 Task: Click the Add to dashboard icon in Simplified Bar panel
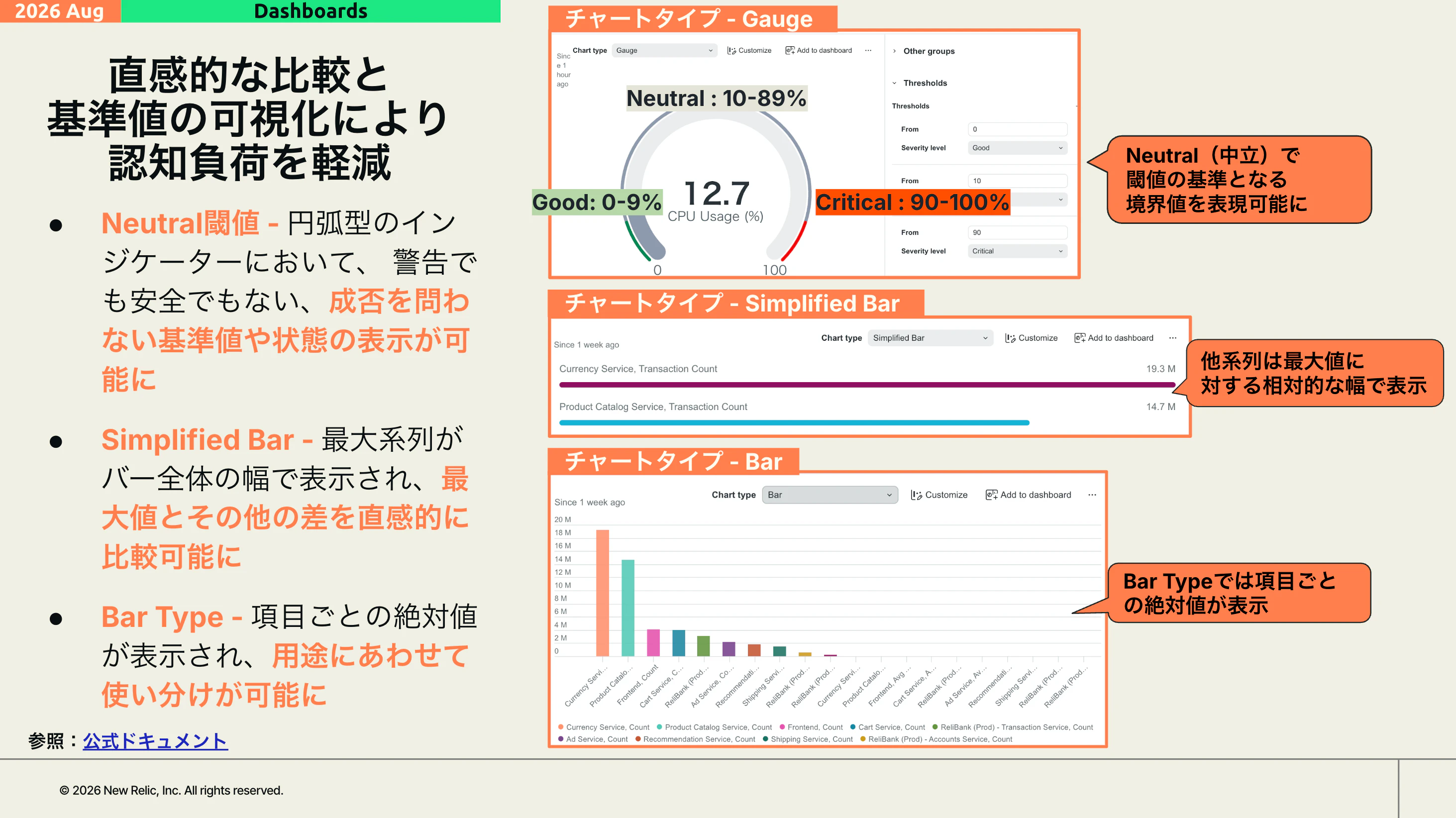click(1080, 338)
